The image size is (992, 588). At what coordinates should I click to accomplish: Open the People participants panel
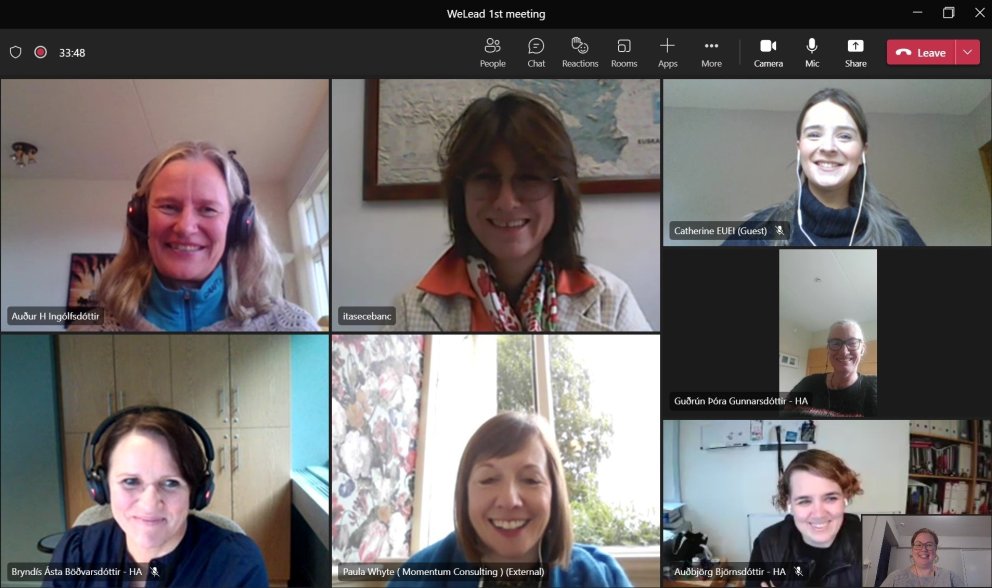tap(492, 52)
